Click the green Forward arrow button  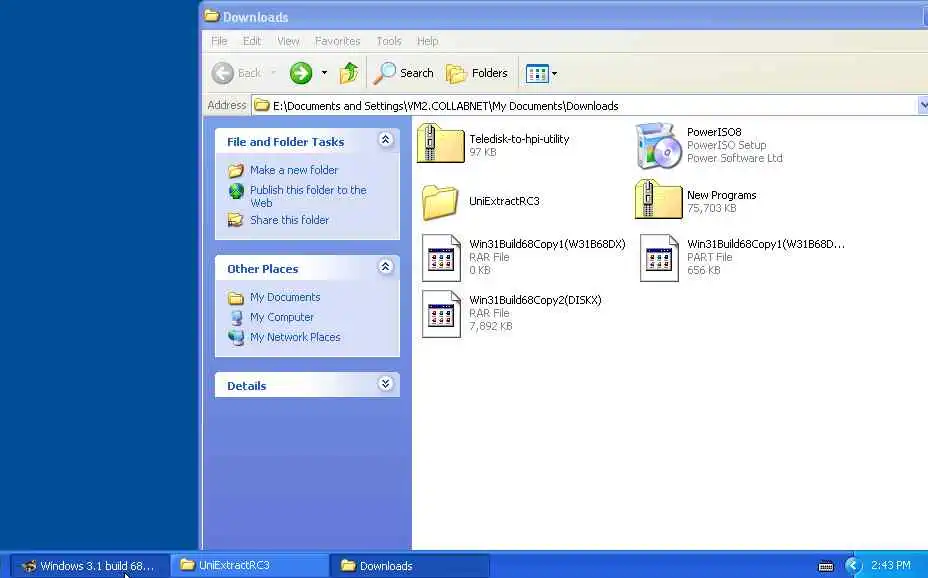pyautogui.click(x=301, y=73)
